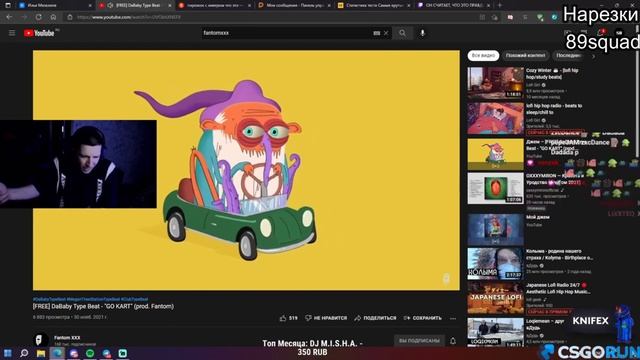Open File Explorer from taskbar

[41, 353]
